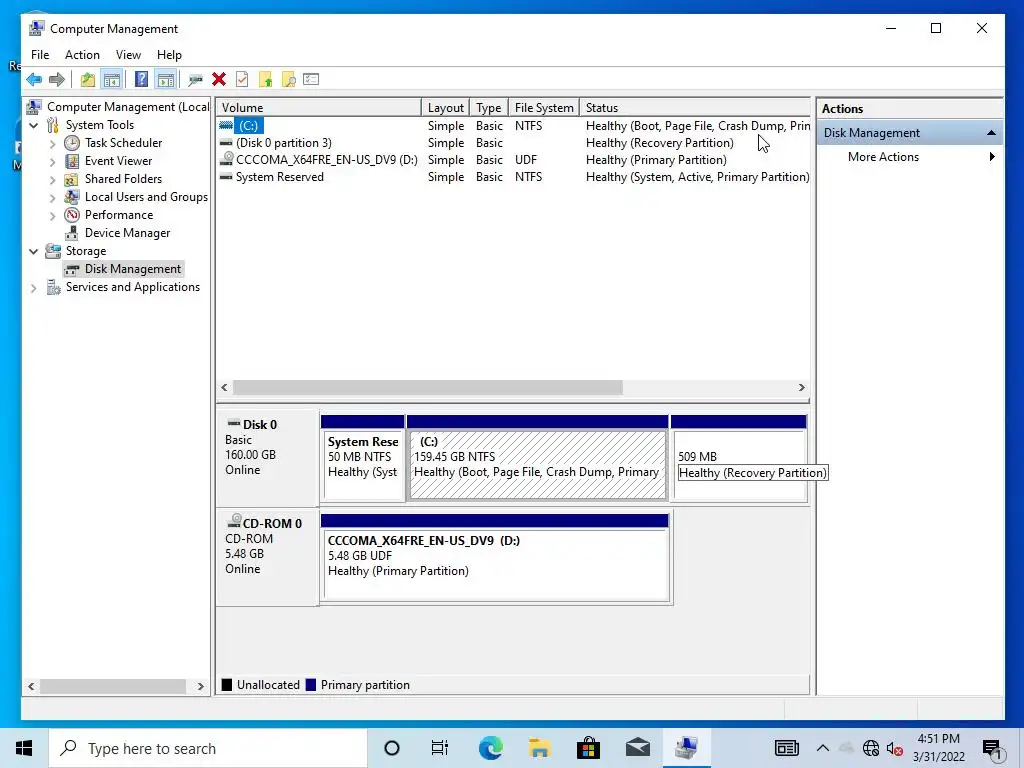Image resolution: width=1024 pixels, height=768 pixels.
Task: Select the System Reserved partition block
Action: pyautogui.click(x=362, y=458)
